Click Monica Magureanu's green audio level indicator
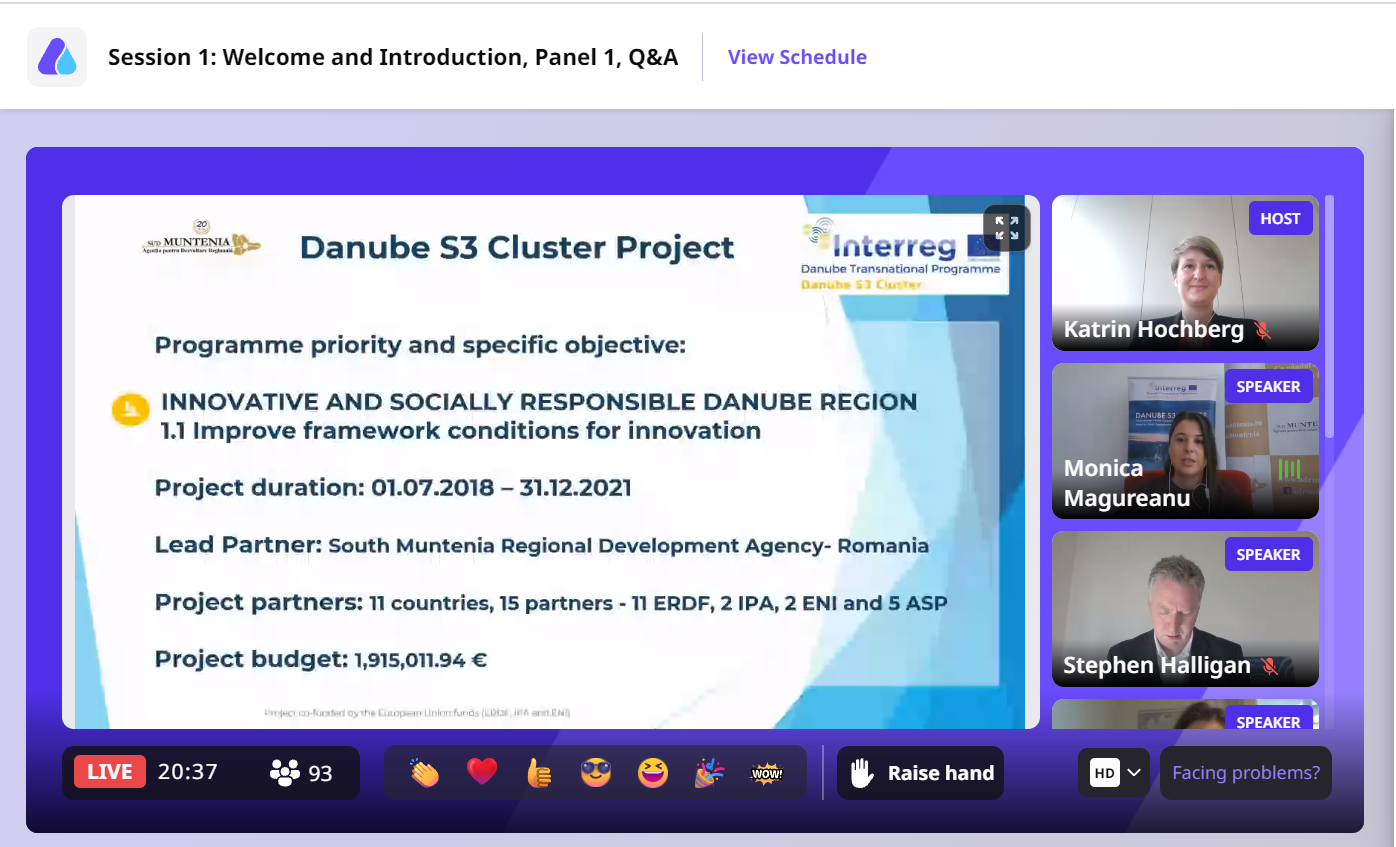The width and height of the screenshot is (1396, 847). (x=1290, y=469)
